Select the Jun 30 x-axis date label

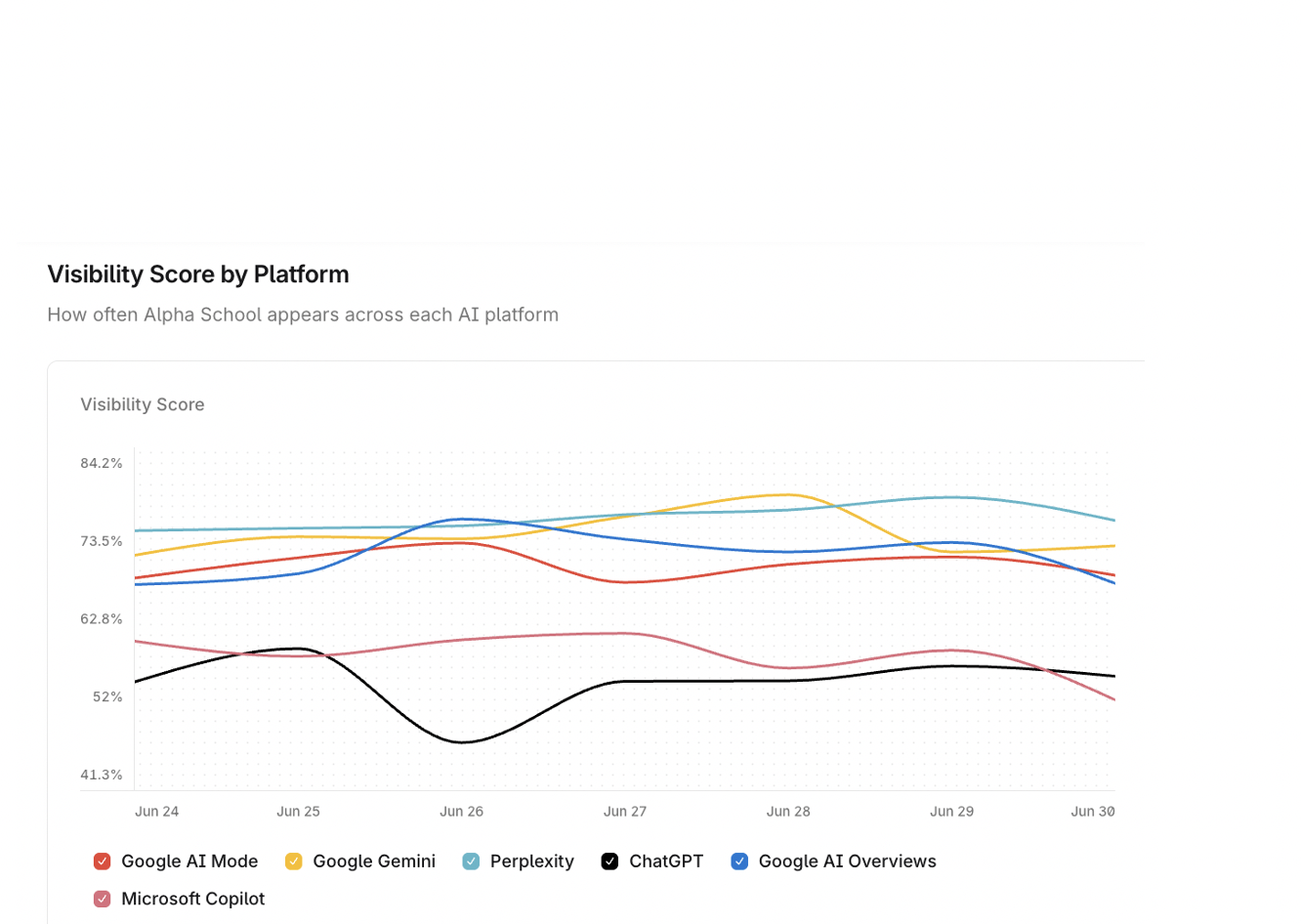click(x=1092, y=812)
